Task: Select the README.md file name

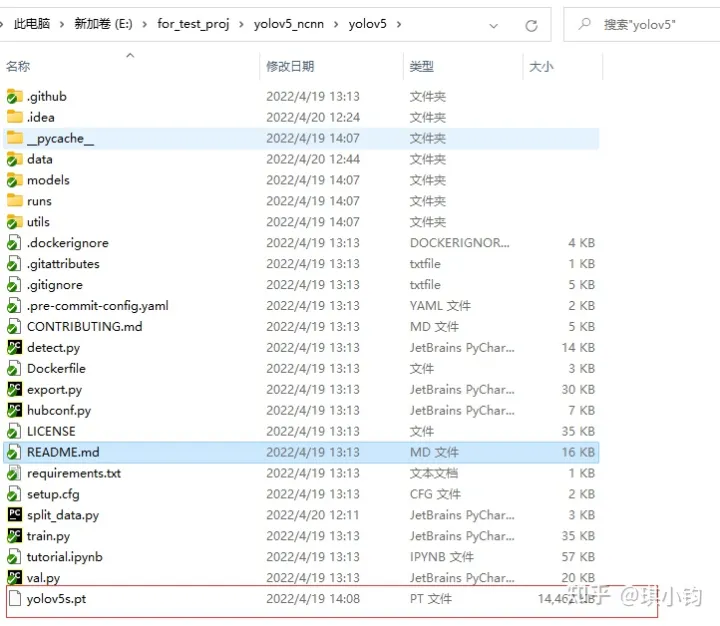Action: click(63, 452)
